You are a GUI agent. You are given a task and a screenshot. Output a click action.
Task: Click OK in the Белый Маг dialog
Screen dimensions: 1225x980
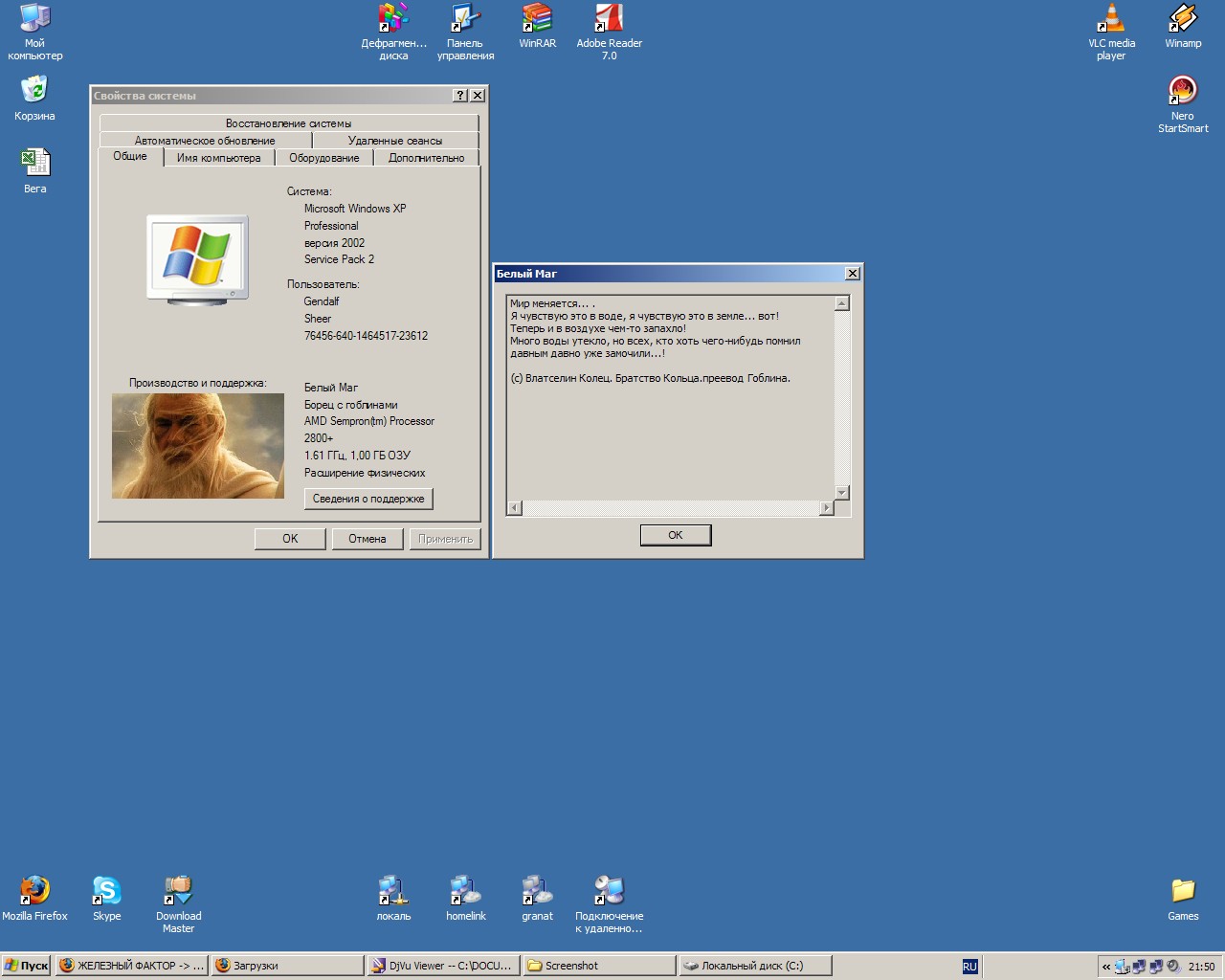click(x=676, y=535)
